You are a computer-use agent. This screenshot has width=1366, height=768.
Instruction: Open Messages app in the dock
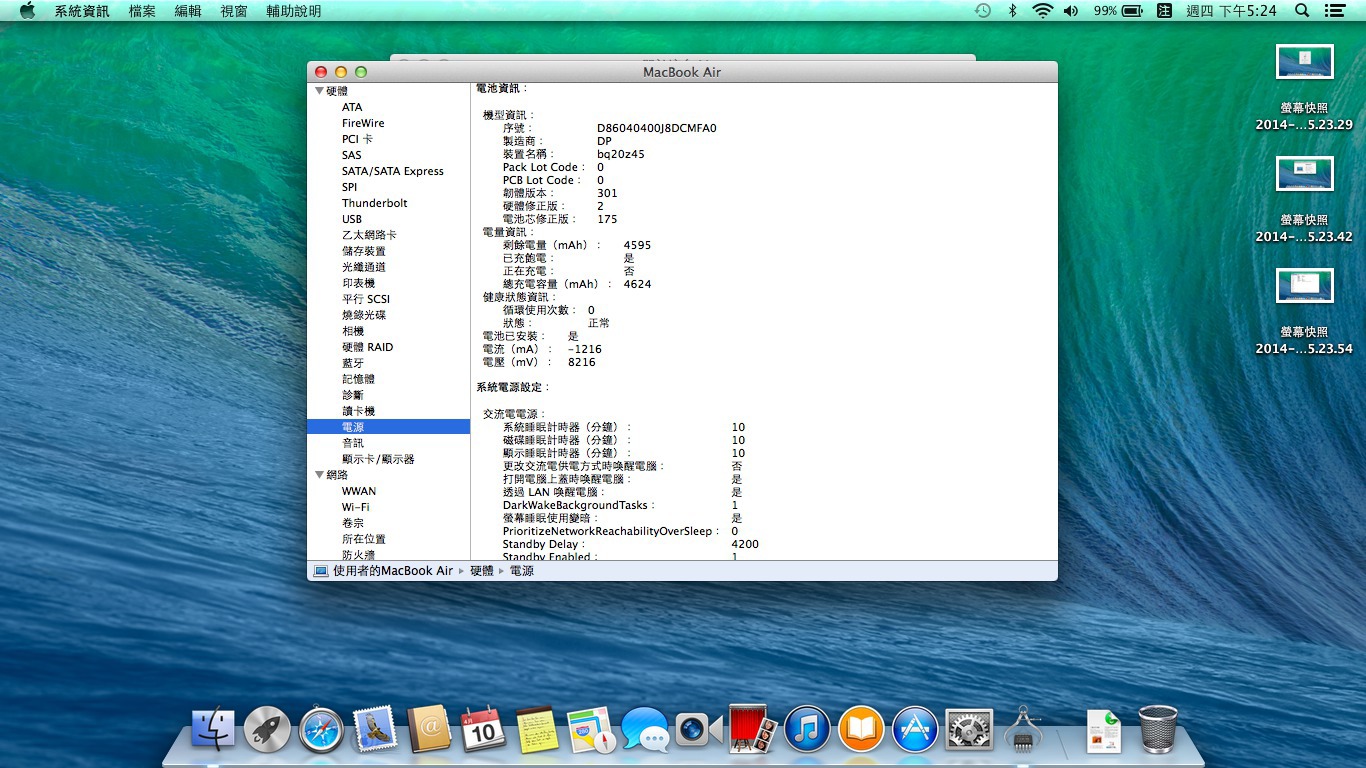[645, 731]
